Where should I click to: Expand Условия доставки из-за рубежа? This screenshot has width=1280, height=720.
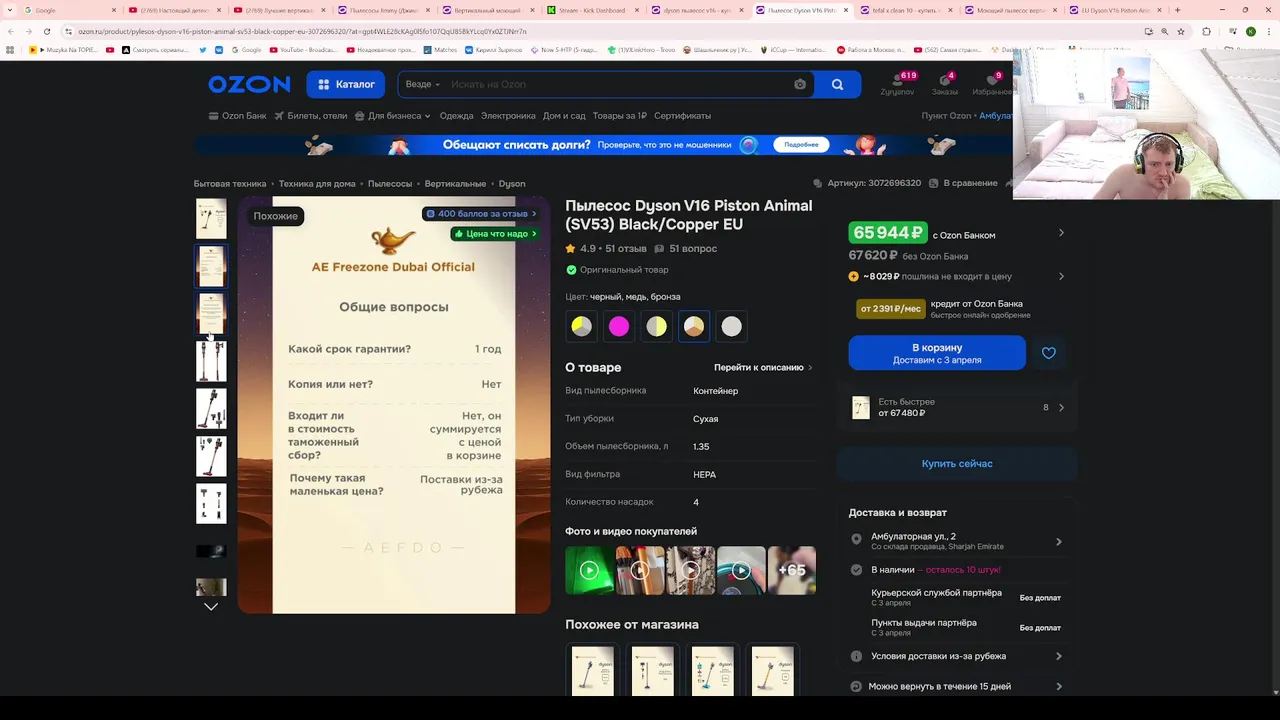tap(957, 657)
